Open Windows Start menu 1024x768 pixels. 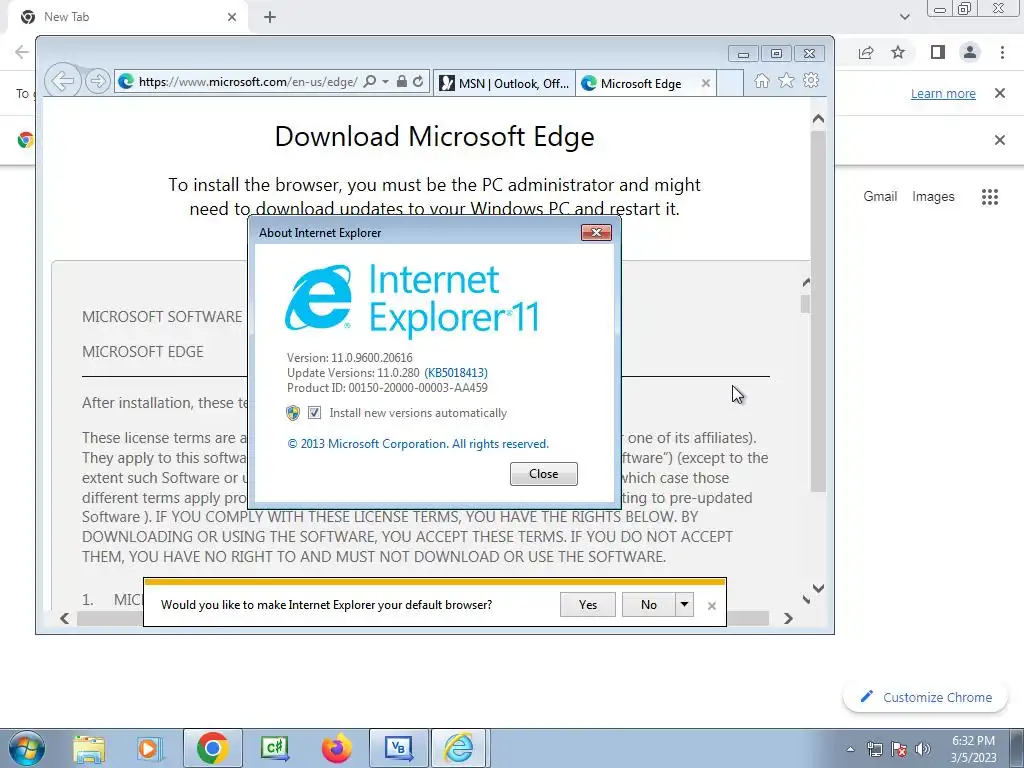27,748
